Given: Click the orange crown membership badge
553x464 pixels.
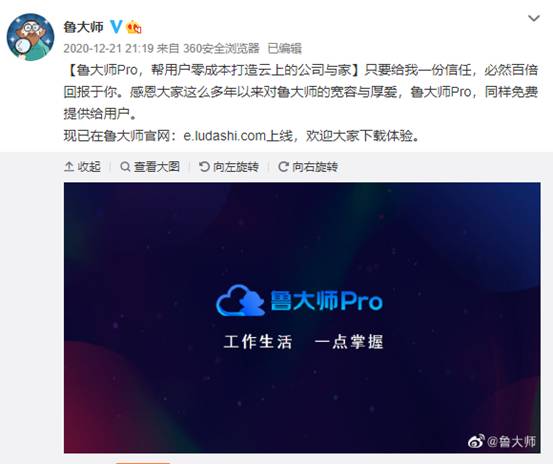Looking at the screenshot, I should [x=135, y=27].
